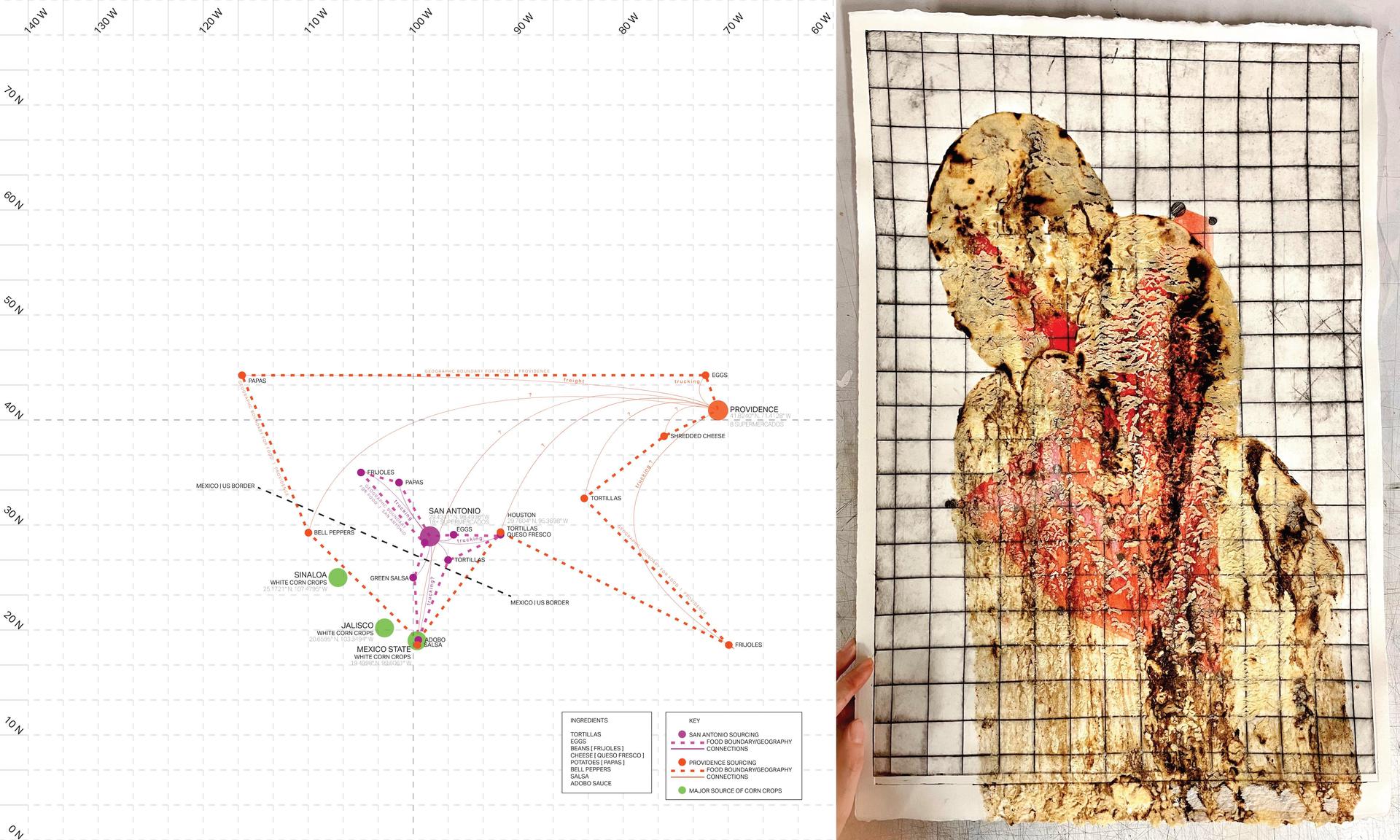This screenshot has height=840, width=1400.
Task: Click the 'HOUSTON' label
Action: pos(521,515)
